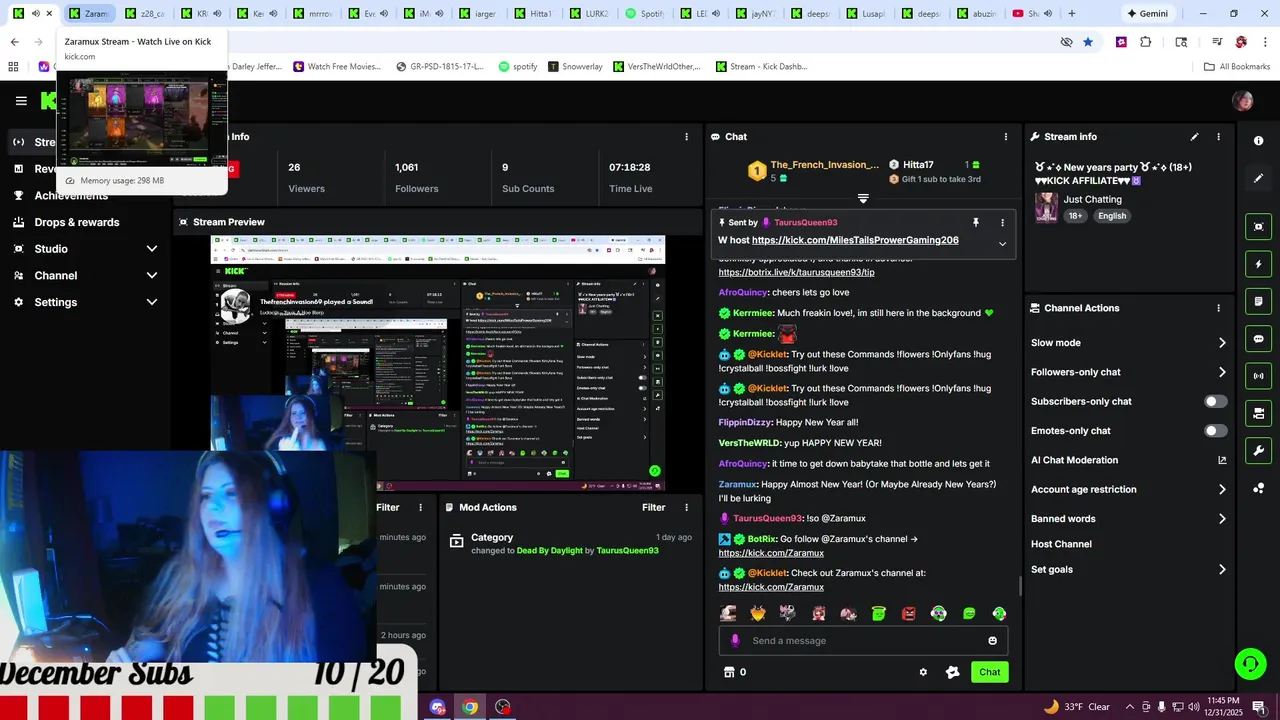1280x720 pixels.
Task: Select the angry red emote
Action: pos(908,613)
